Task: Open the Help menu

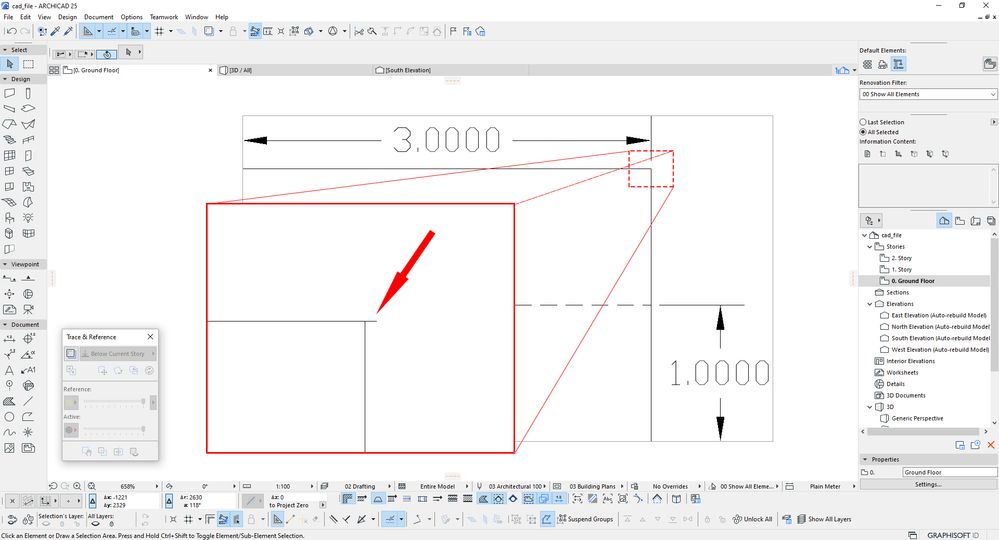Action: pyautogui.click(x=222, y=17)
